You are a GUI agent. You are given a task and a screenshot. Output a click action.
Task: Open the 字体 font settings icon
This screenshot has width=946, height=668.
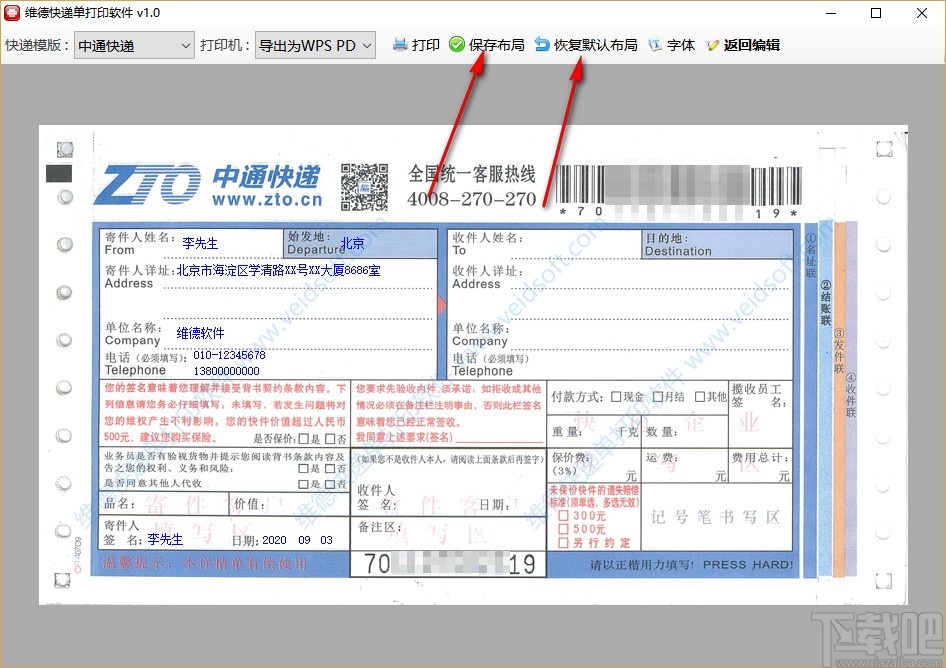coord(655,44)
